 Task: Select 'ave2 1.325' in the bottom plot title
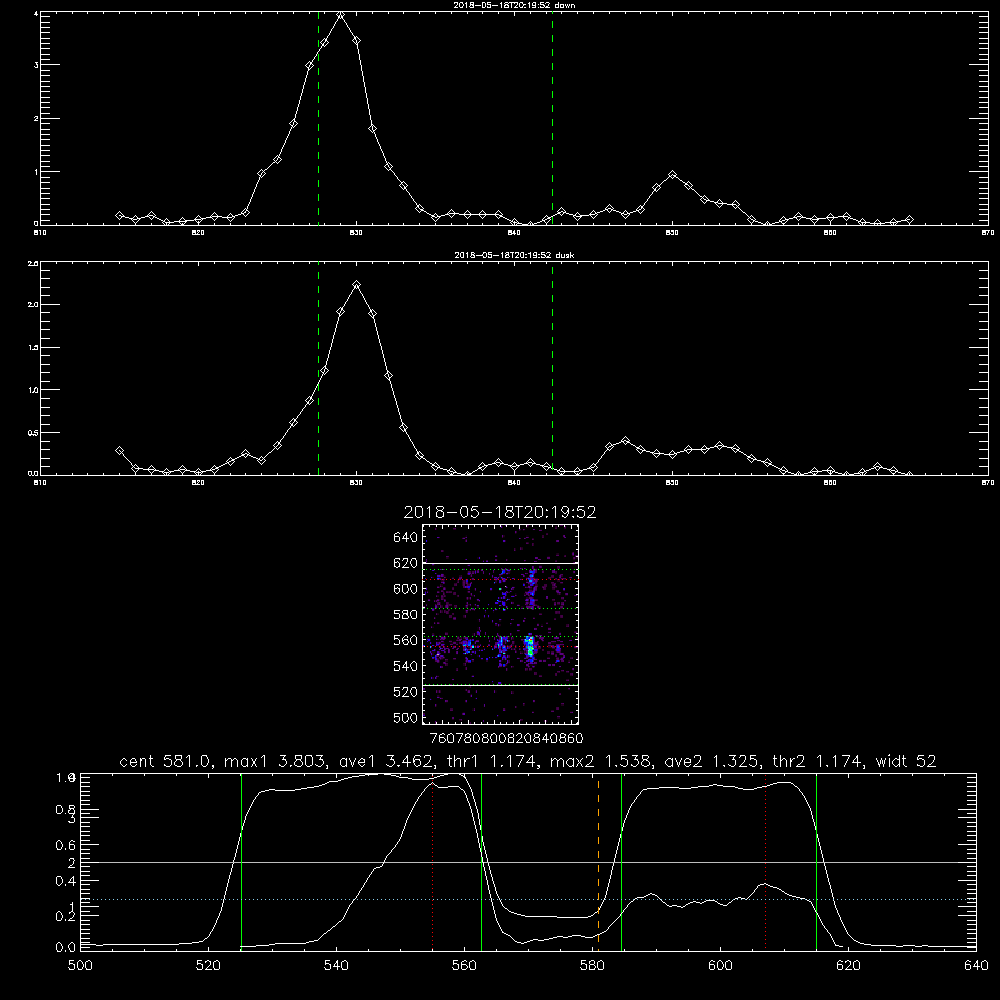(711, 761)
